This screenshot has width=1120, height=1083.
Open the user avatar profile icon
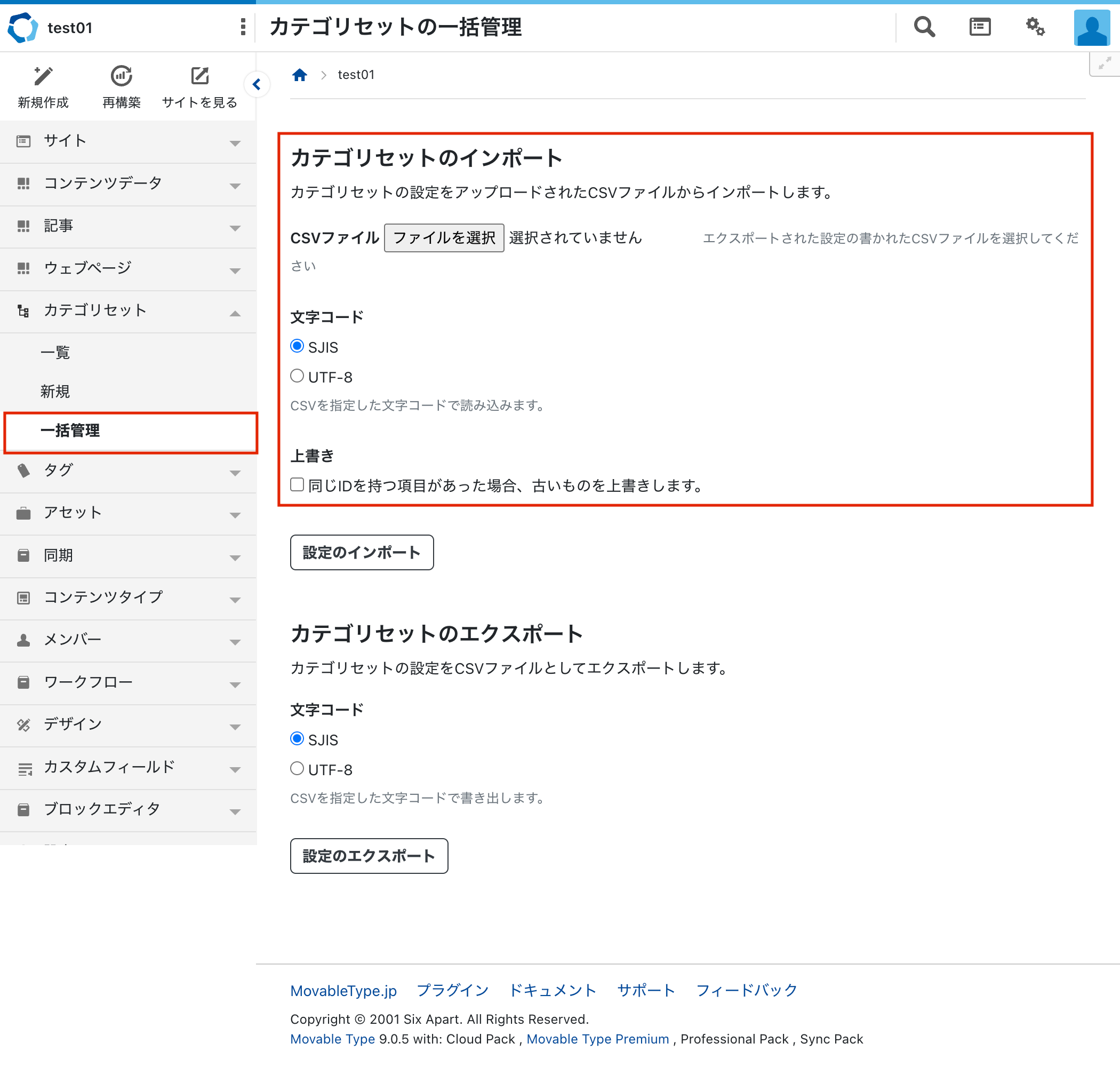pos(1091,27)
